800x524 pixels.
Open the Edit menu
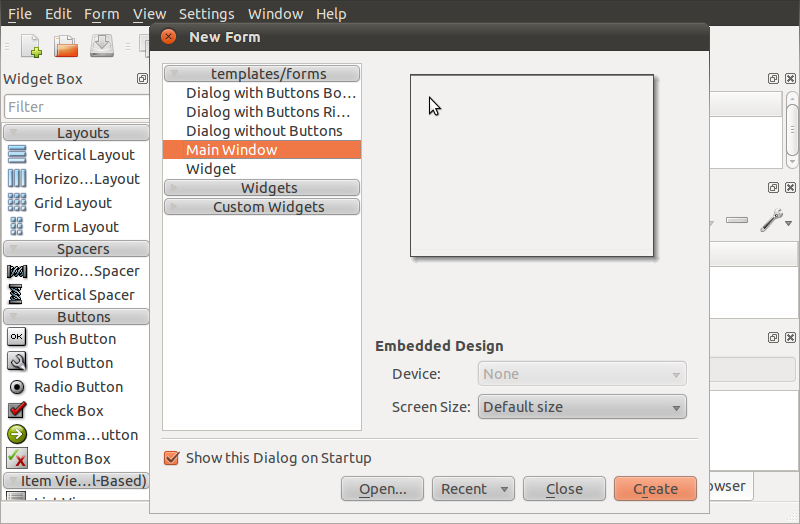(x=58, y=14)
